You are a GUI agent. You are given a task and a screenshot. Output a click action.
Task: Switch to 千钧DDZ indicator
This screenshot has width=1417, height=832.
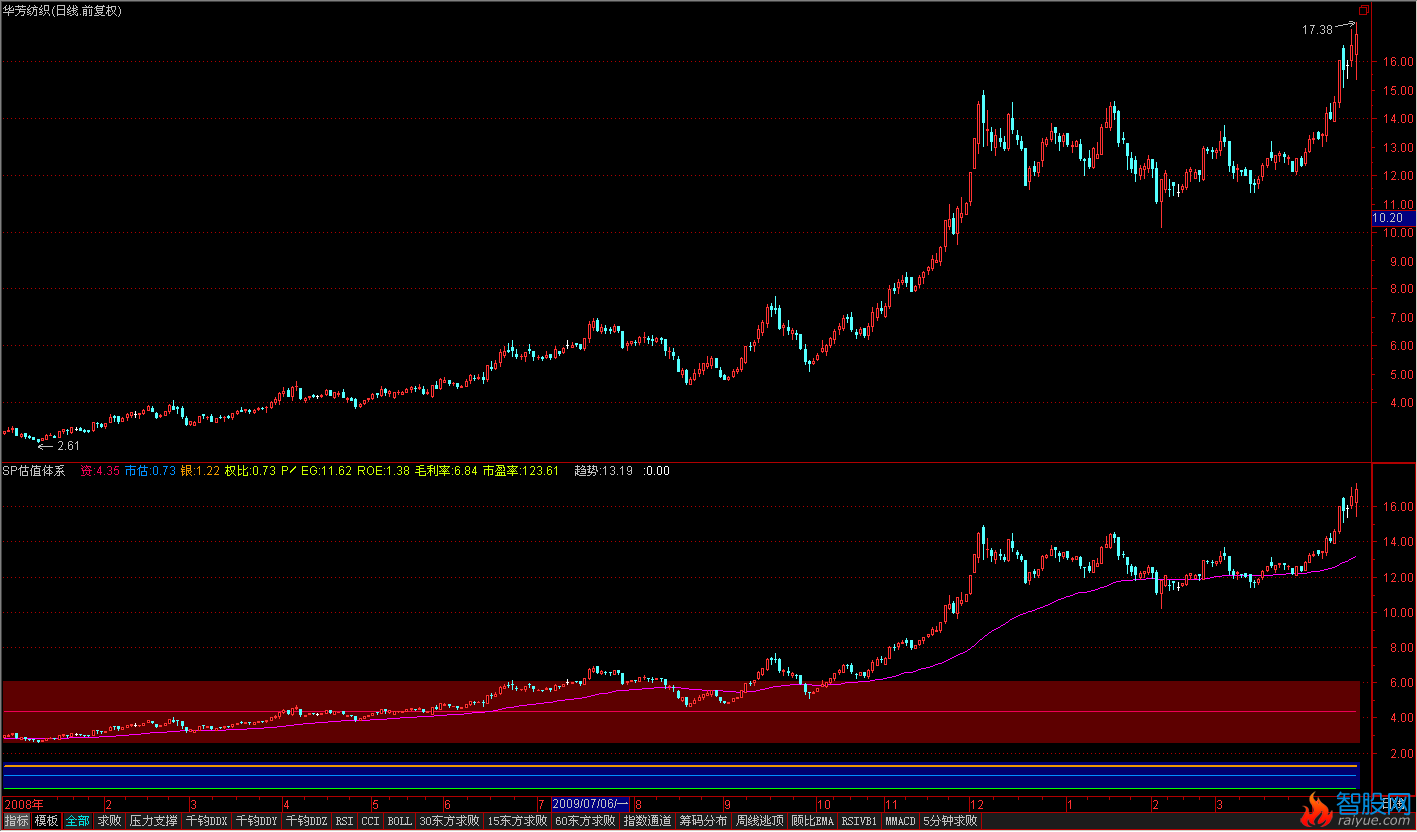click(x=306, y=821)
